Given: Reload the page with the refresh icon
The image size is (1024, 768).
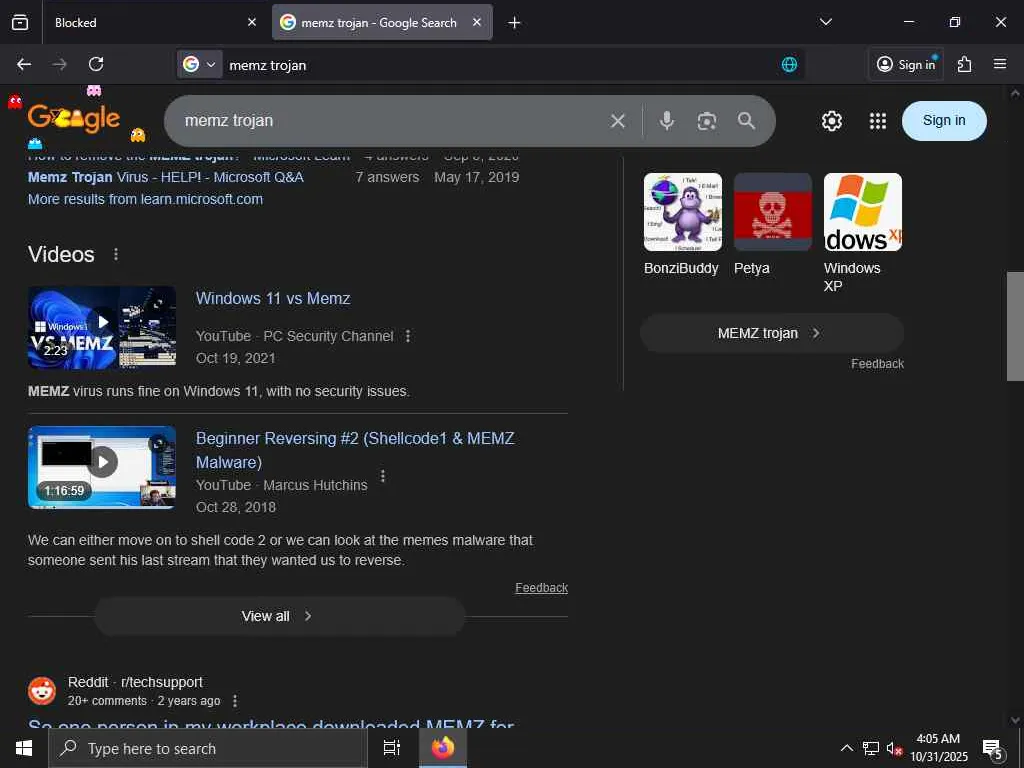Looking at the screenshot, I should [x=96, y=64].
